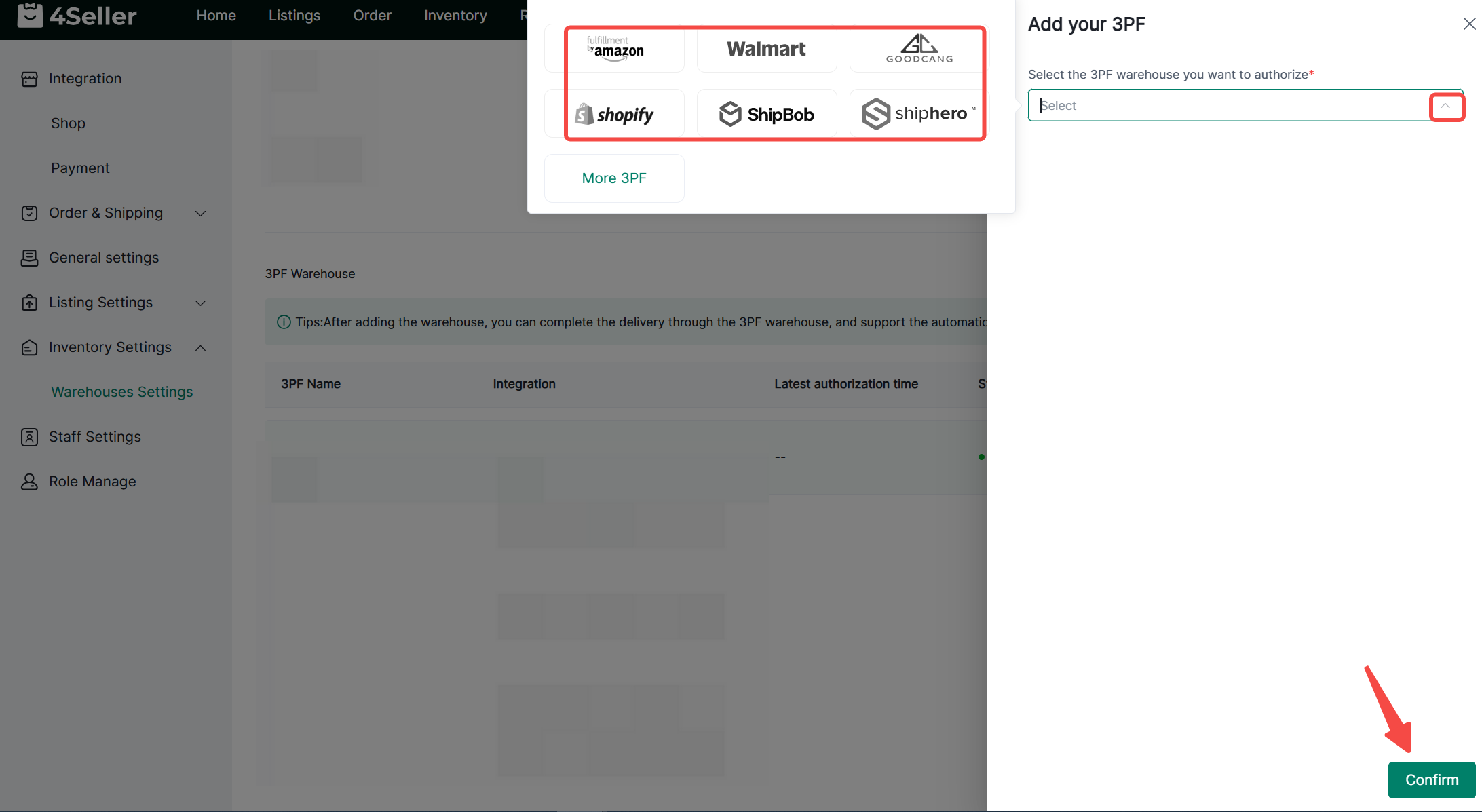Click the Inventory Settings warehouse icon
1482x812 pixels.
(x=29, y=347)
